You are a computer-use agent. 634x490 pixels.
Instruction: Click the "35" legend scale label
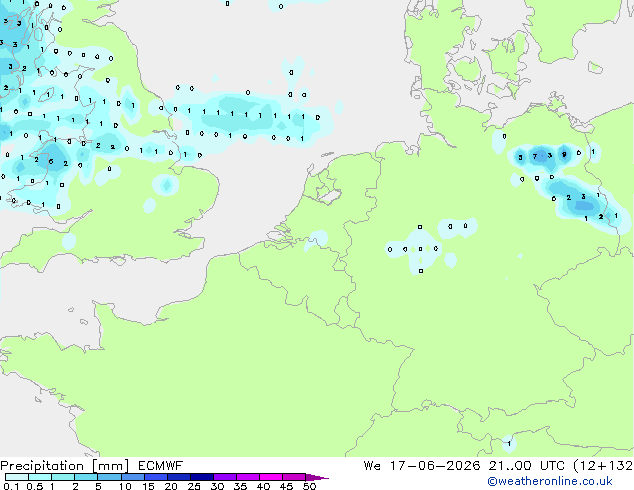click(240, 486)
